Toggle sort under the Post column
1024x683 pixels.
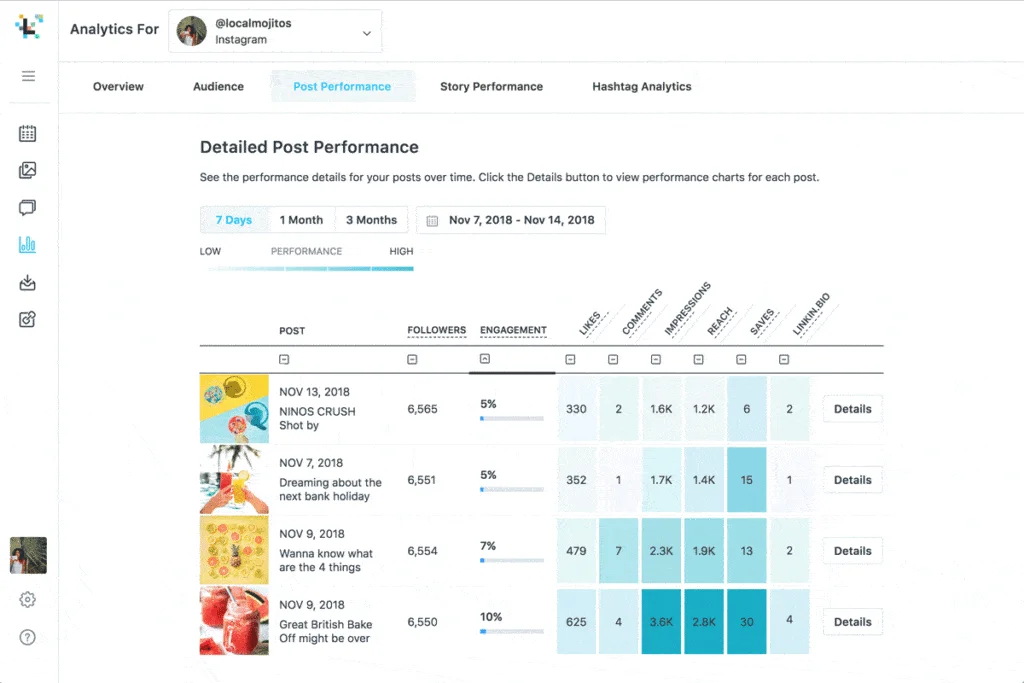click(284, 359)
